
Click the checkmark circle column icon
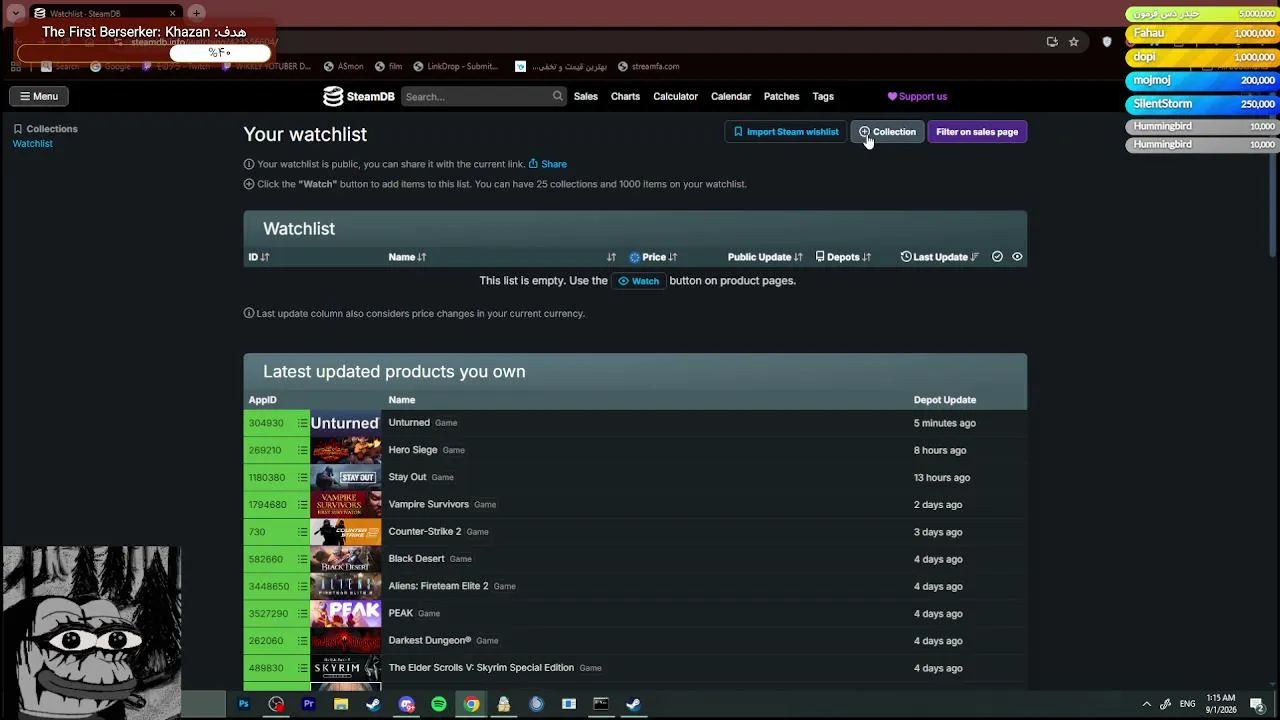click(x=997, y=257)
